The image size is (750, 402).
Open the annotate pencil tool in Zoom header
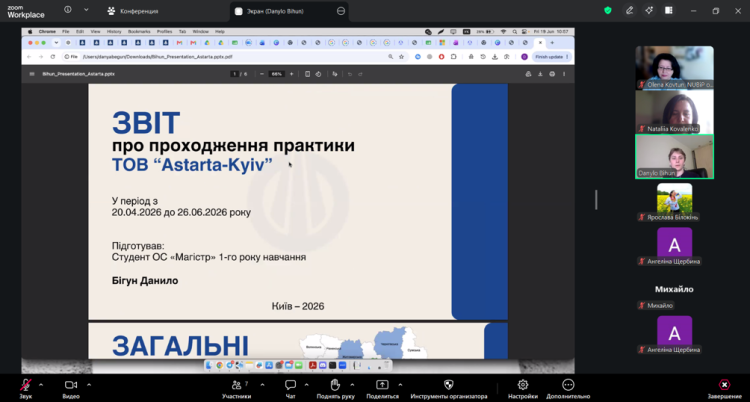[629, 11]
